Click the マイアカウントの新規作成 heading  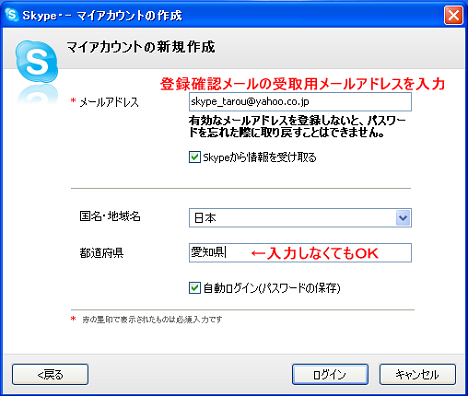pos(141,47)
